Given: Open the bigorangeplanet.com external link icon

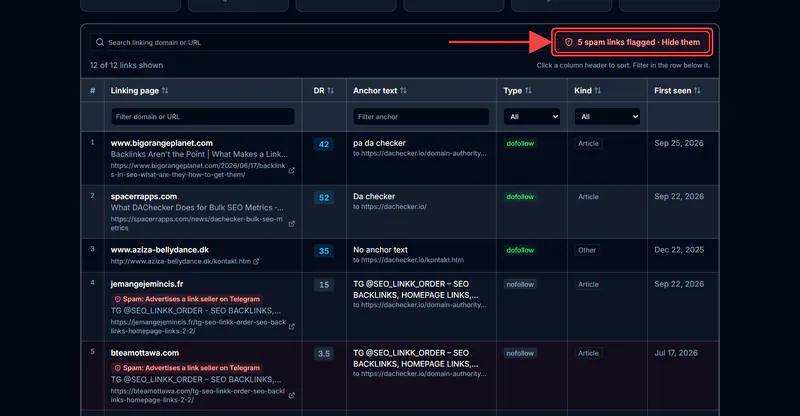Looking at the screenshot, I should 291,170.
